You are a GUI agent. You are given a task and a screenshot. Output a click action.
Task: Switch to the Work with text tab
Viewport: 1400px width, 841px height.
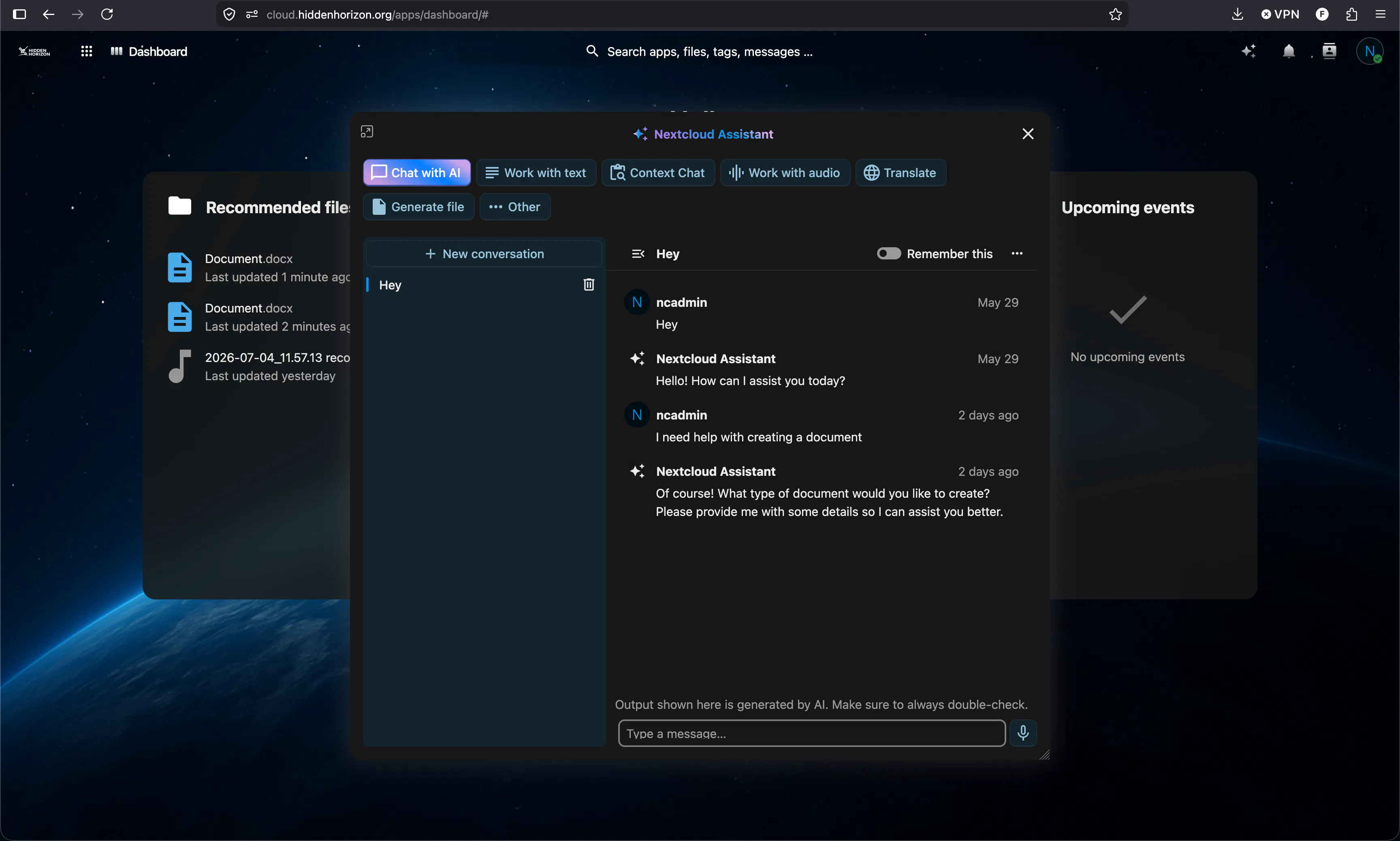tap(536, 173)
